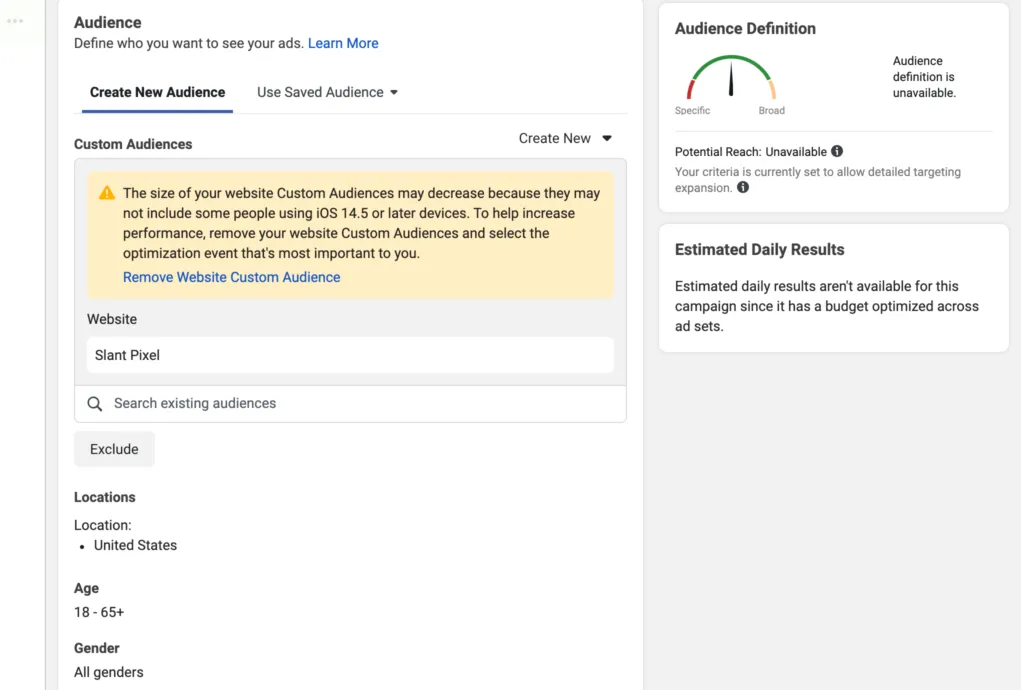Click the yellow warning triangle icon
Screen dimensions: 1021x690
[x=107, y=193]
